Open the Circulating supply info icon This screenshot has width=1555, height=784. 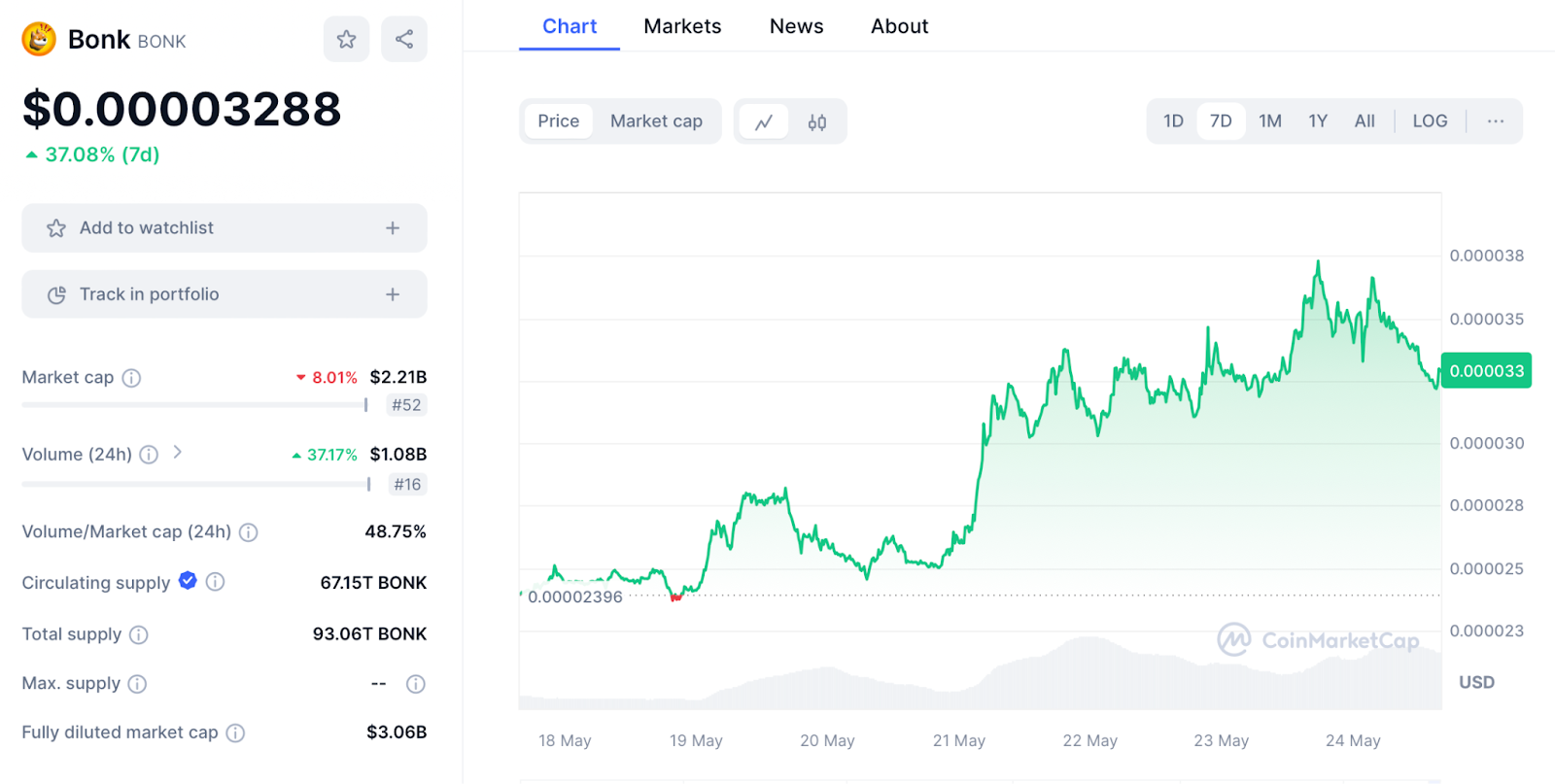[x=216, y=582]
